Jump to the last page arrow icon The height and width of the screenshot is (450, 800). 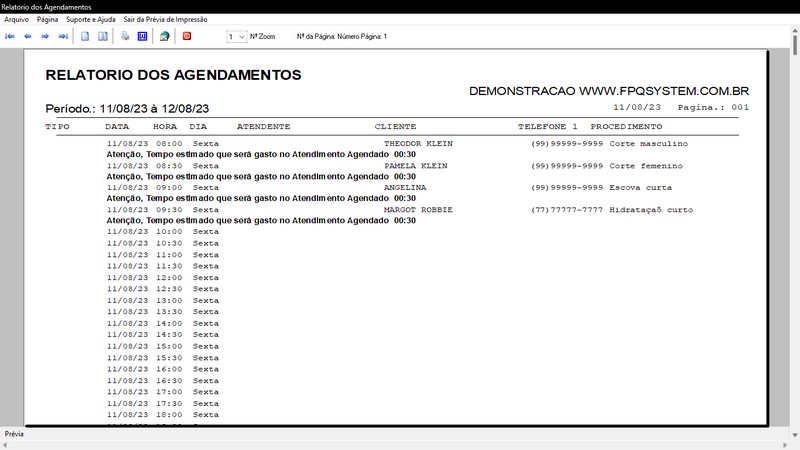click(63, 36)
